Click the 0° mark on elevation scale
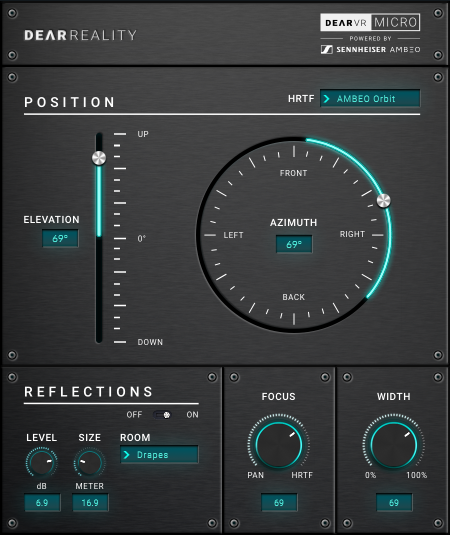The height and width of the screenshot is (535, 450). [142, 238]
